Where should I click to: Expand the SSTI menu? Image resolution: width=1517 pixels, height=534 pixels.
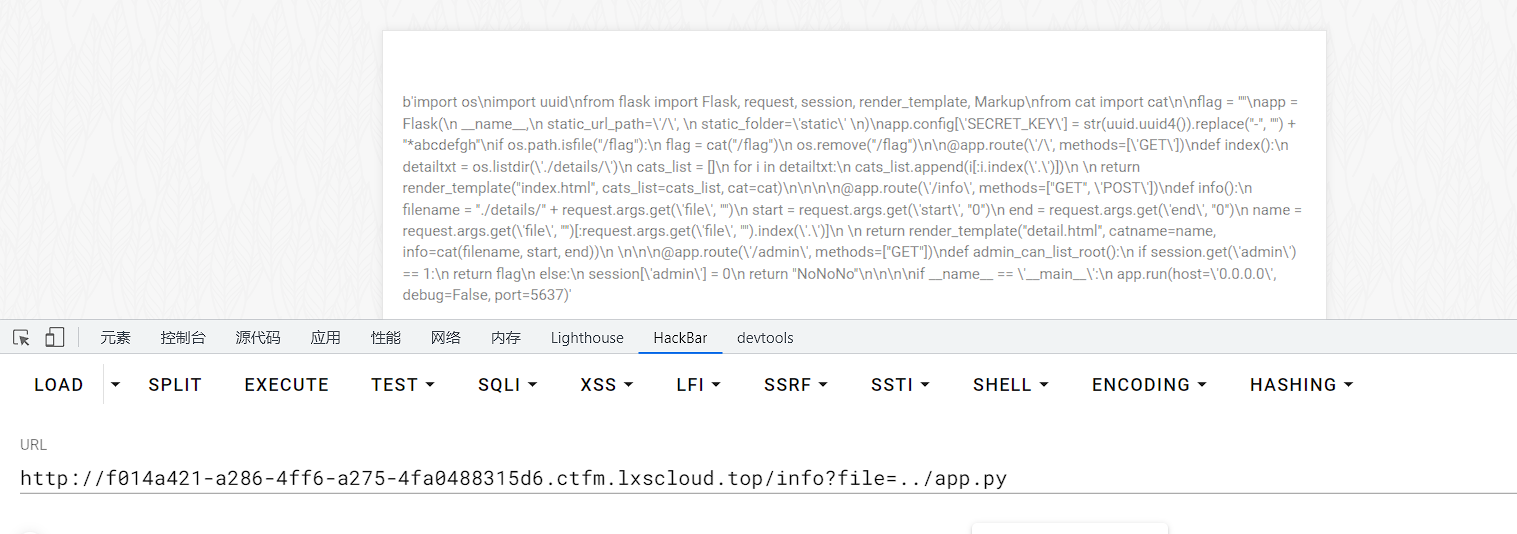coord(900,385)
